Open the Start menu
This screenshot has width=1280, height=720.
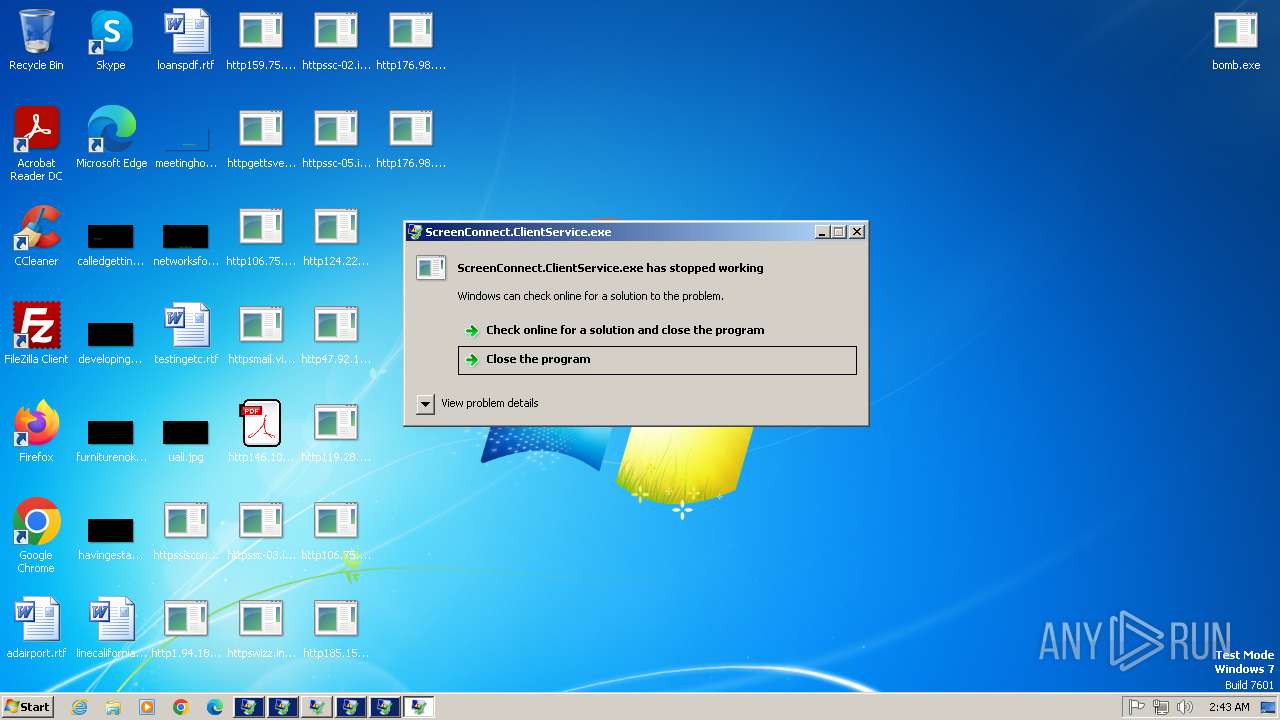[27, 707]
